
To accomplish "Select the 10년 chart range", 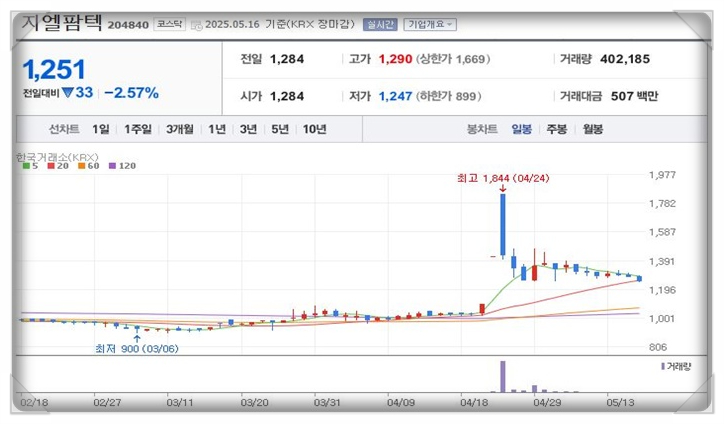I will [314, 129].
